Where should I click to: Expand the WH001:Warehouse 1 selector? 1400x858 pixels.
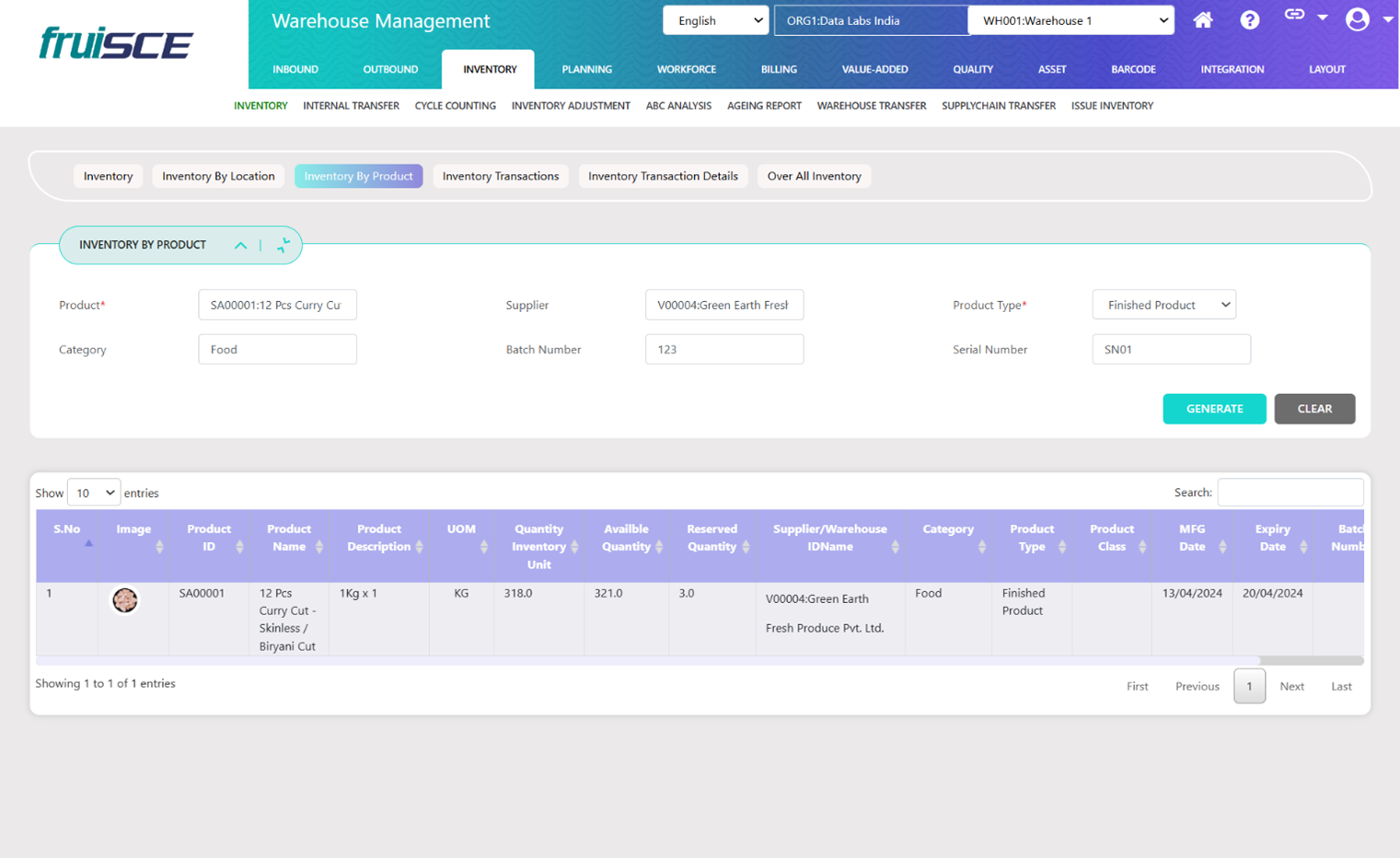1070,20
